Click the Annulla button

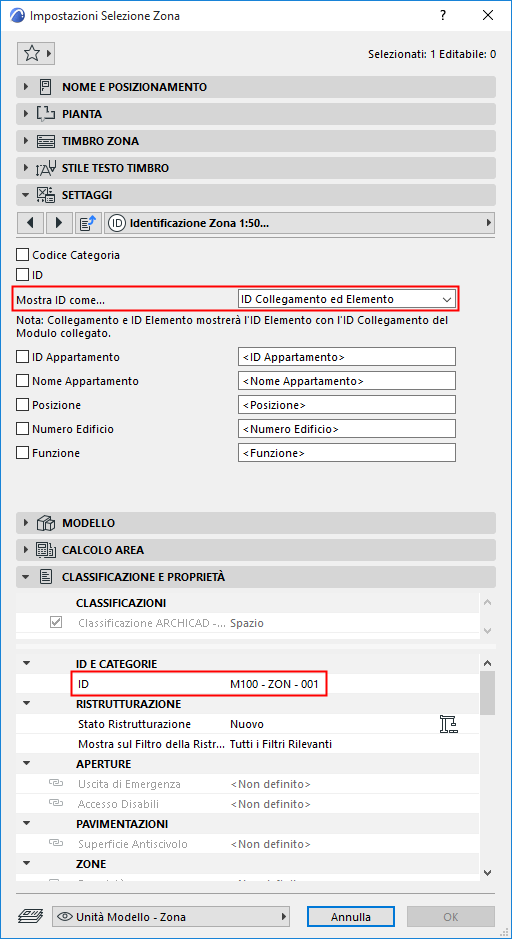click(351, 916)
